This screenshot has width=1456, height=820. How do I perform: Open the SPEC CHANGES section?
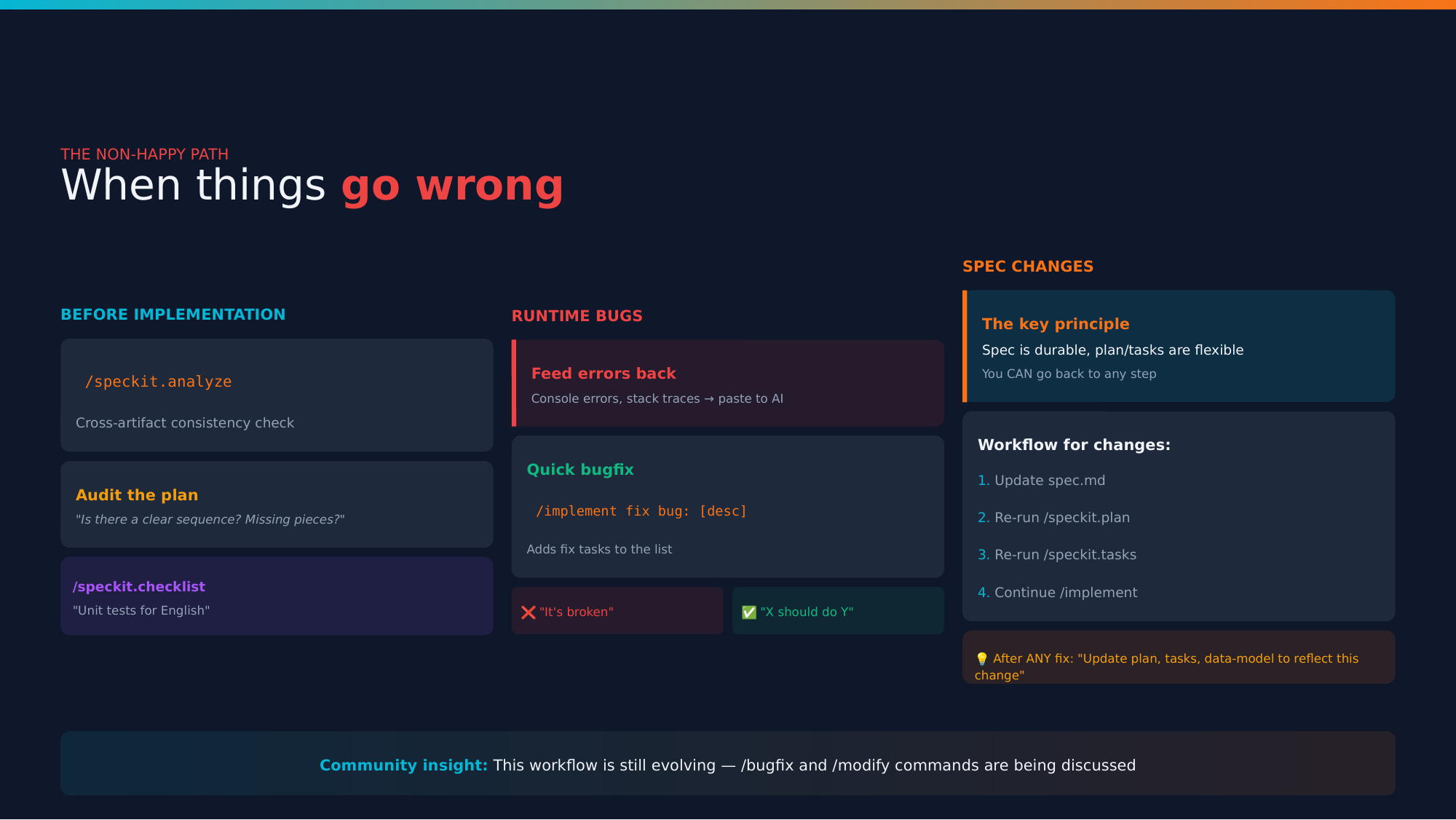click(x=1027, y=266)
